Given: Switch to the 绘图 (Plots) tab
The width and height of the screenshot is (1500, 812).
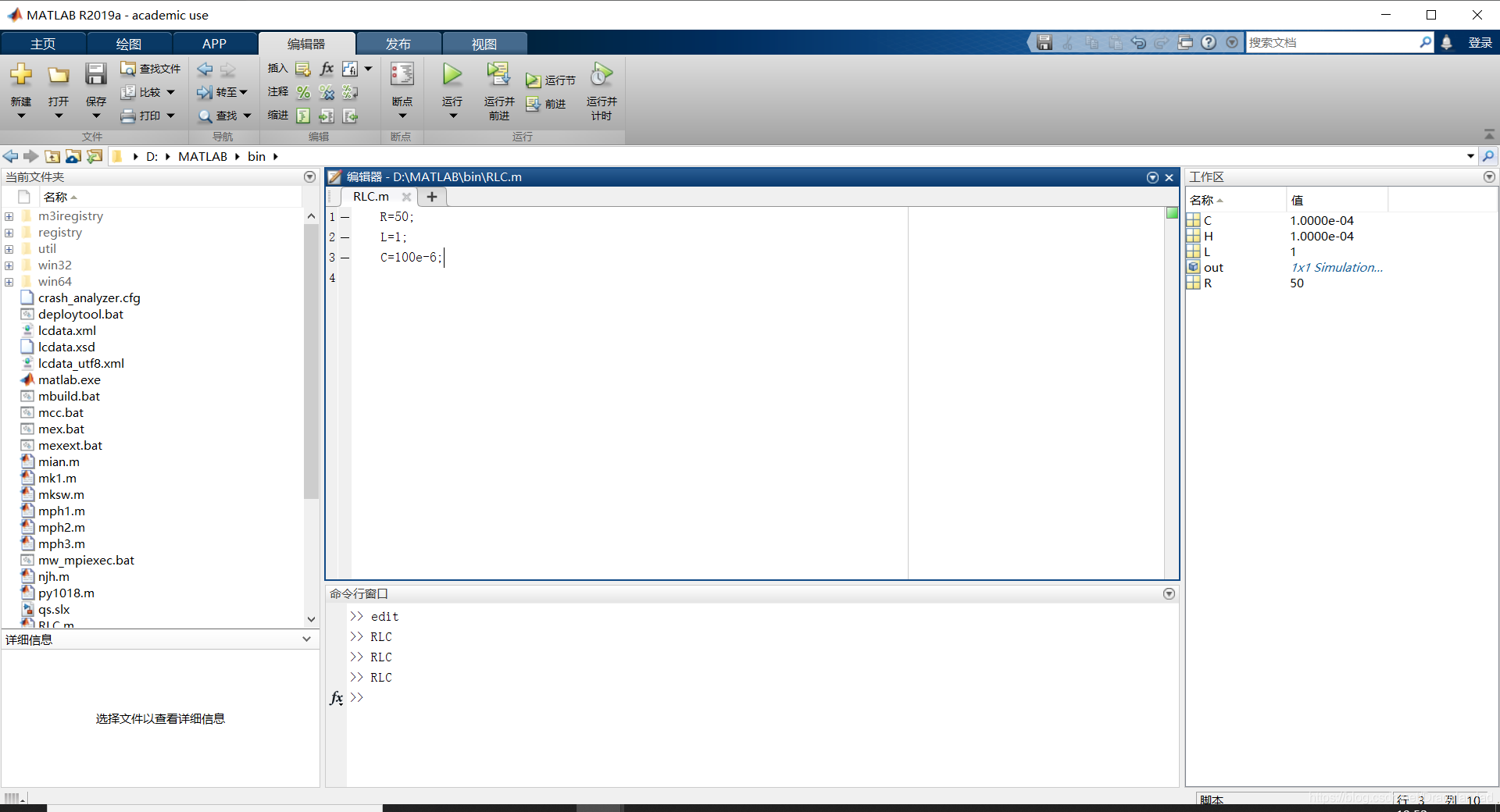Looking at the screenshot, I should coord(129,44).
